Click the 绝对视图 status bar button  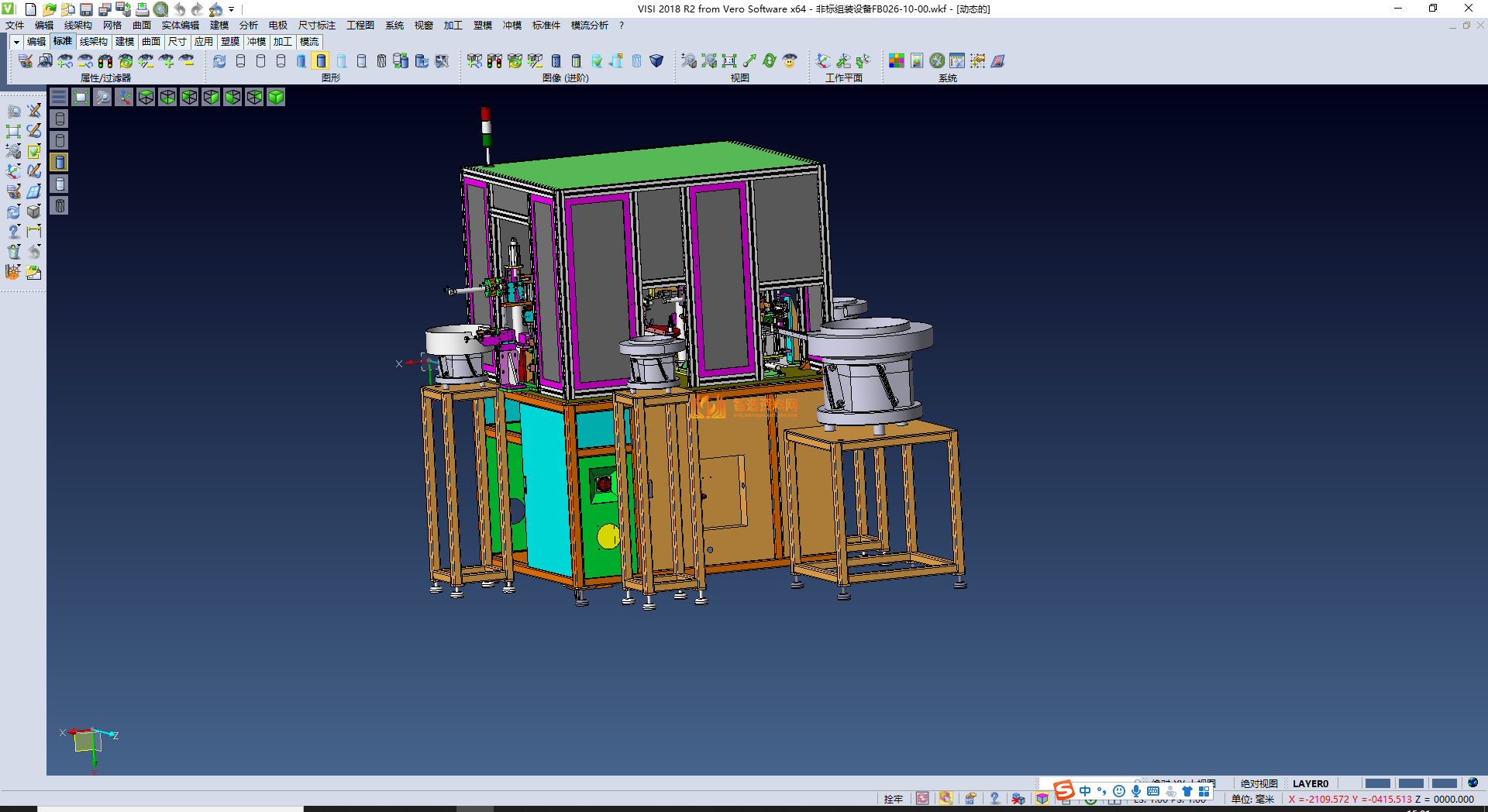1259,783
